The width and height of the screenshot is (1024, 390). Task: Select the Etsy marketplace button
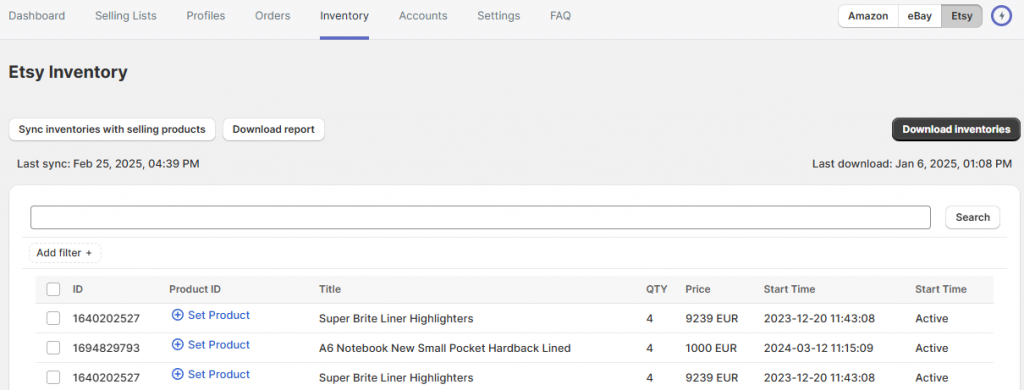961,16
